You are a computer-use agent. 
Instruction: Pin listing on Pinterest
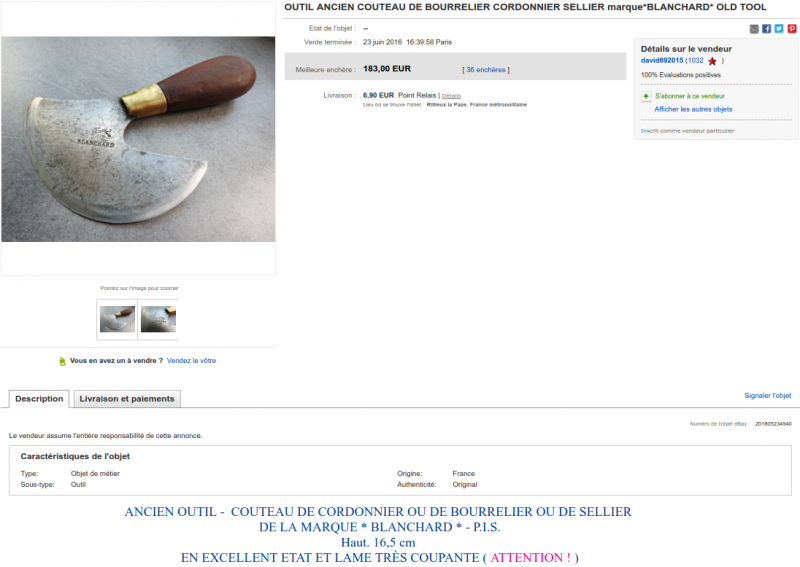pos(792,29)
